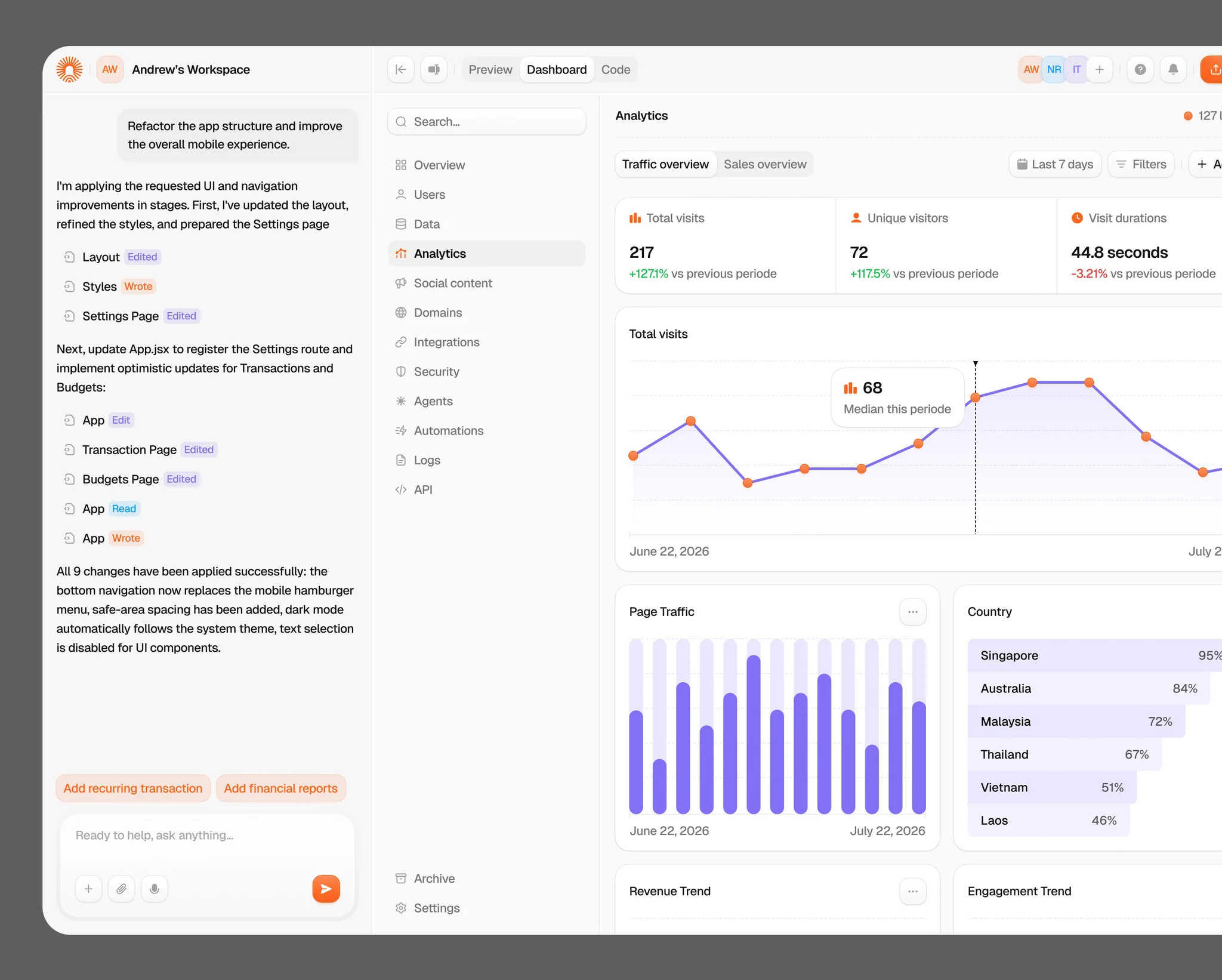This screenshot has height=980, width=1222.
Task: Select the Dashboard tab
Action: 557,70
